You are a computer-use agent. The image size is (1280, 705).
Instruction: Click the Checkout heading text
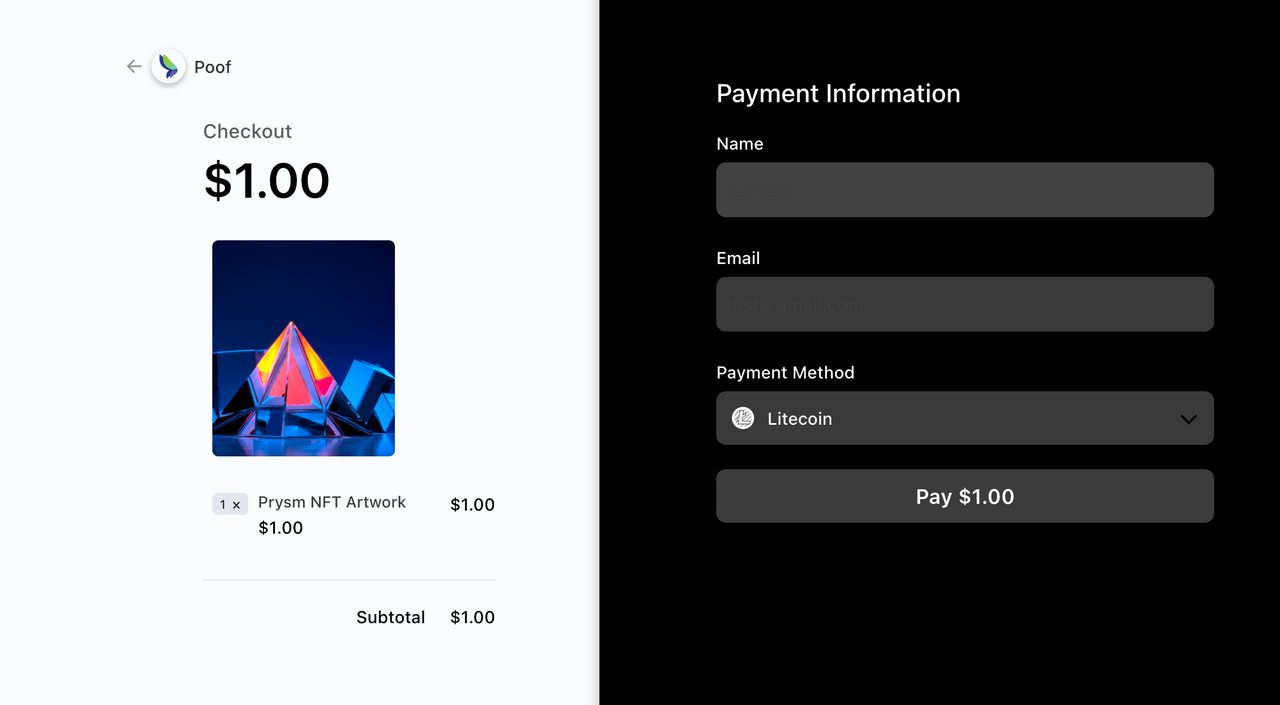tap(247, 131)
